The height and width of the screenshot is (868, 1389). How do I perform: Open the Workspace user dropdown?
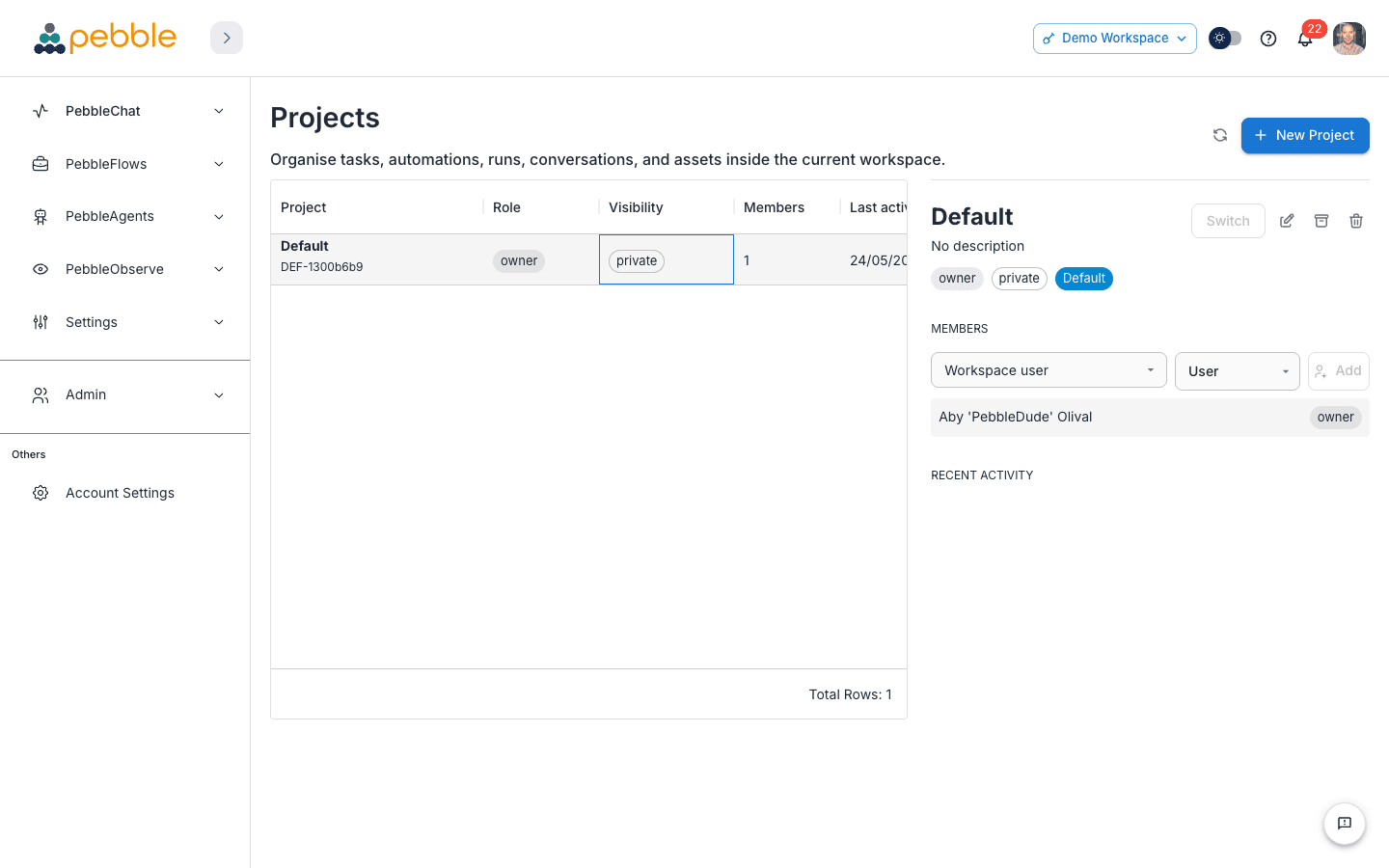[x=1049, y=370]
